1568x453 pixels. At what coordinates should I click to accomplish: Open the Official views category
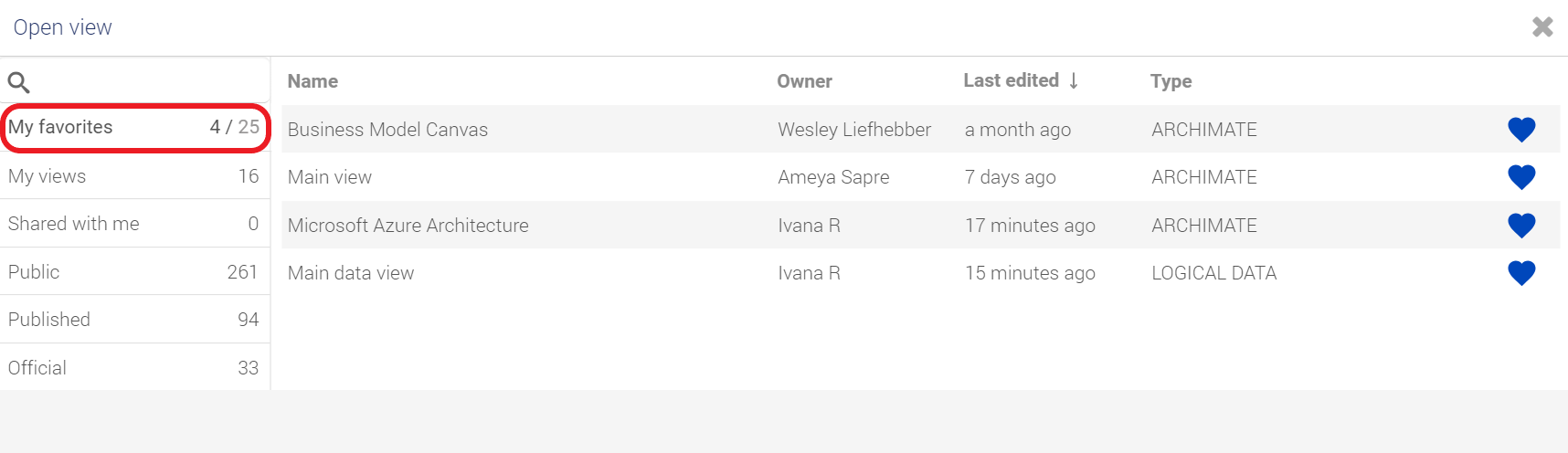coord(134,368)
